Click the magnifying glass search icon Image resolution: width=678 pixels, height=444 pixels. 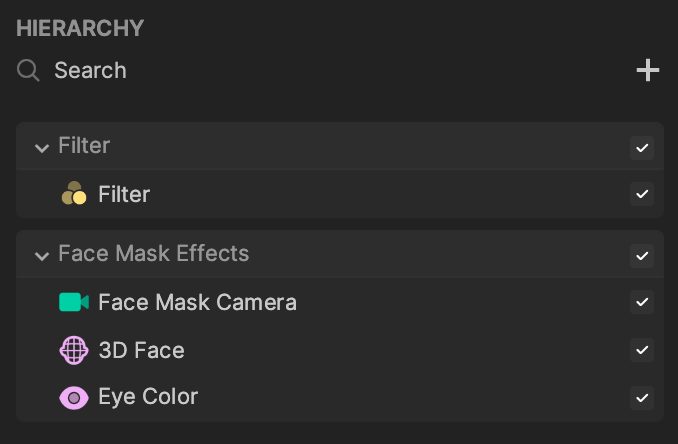point(28,70)
